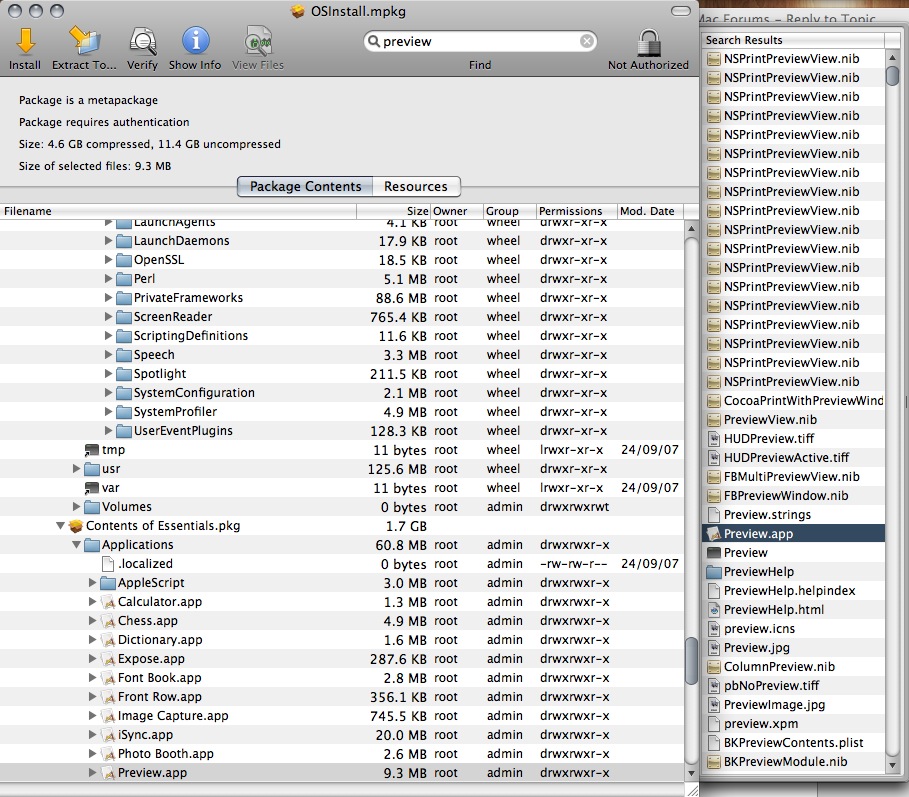Select the Font Book.app row
Image resolution: width=909 pixels, height=797 pixels.
click(x=341, y=678)
